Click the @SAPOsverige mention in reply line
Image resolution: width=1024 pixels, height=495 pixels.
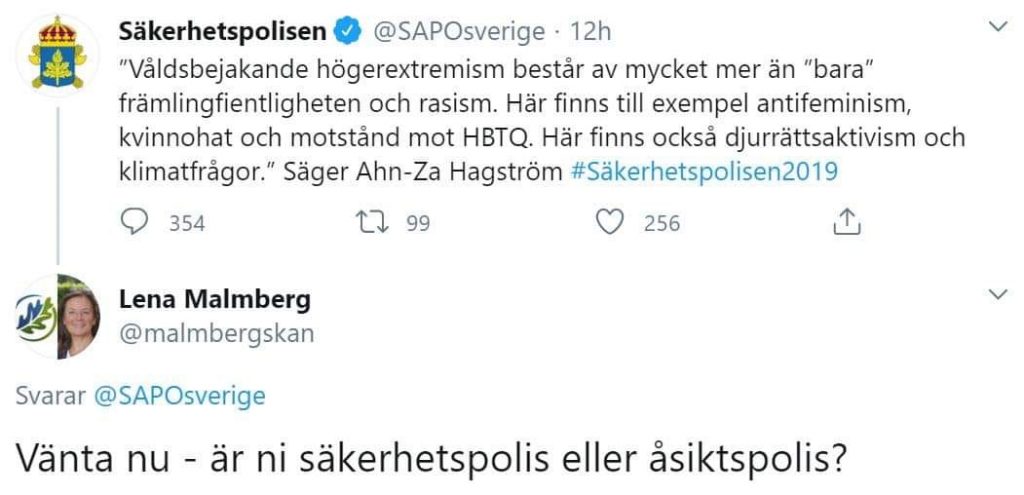click(179, 396)
